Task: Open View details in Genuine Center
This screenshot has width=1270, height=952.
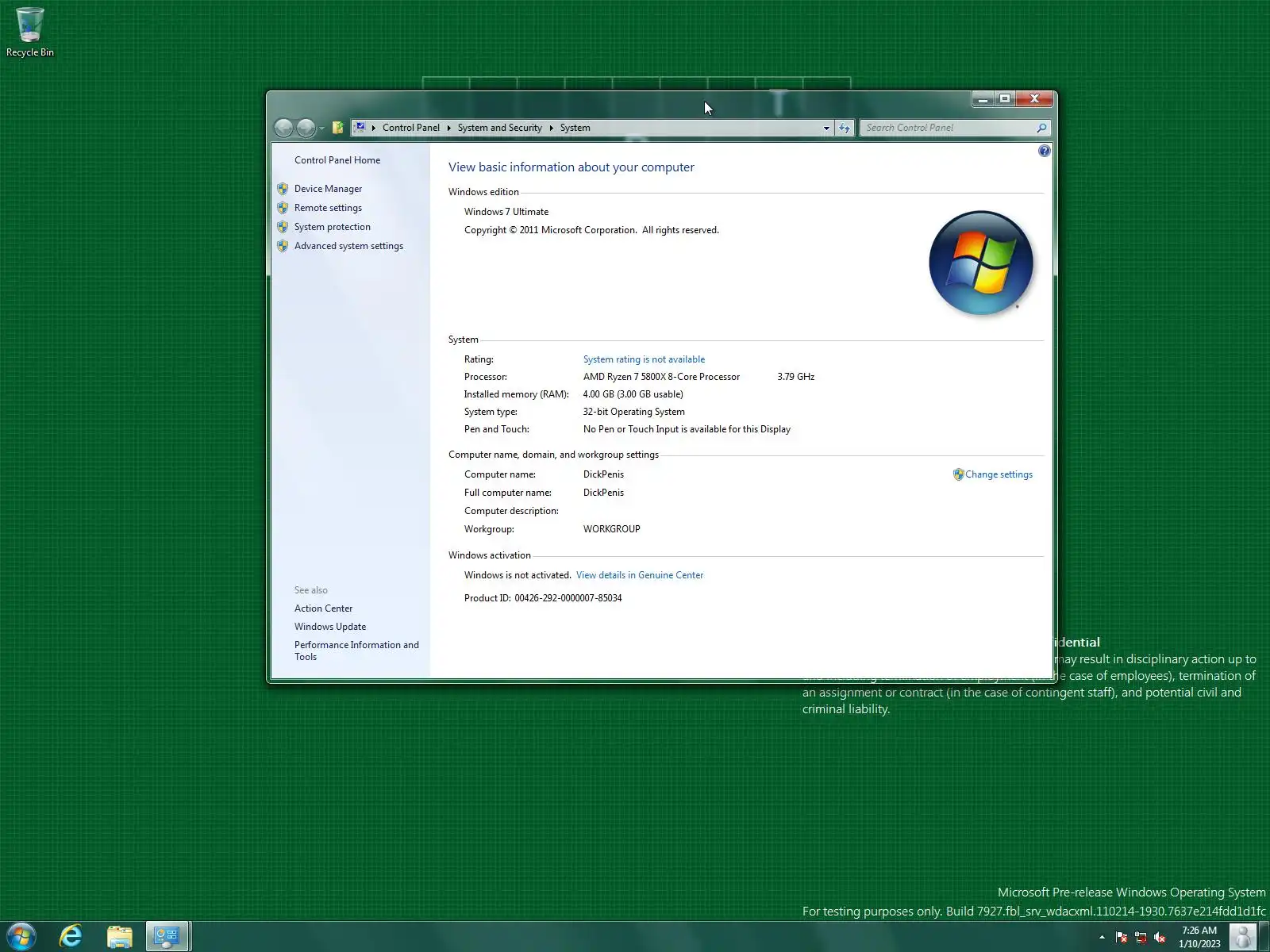Action: pyautogui.click(x=640, y=575)
